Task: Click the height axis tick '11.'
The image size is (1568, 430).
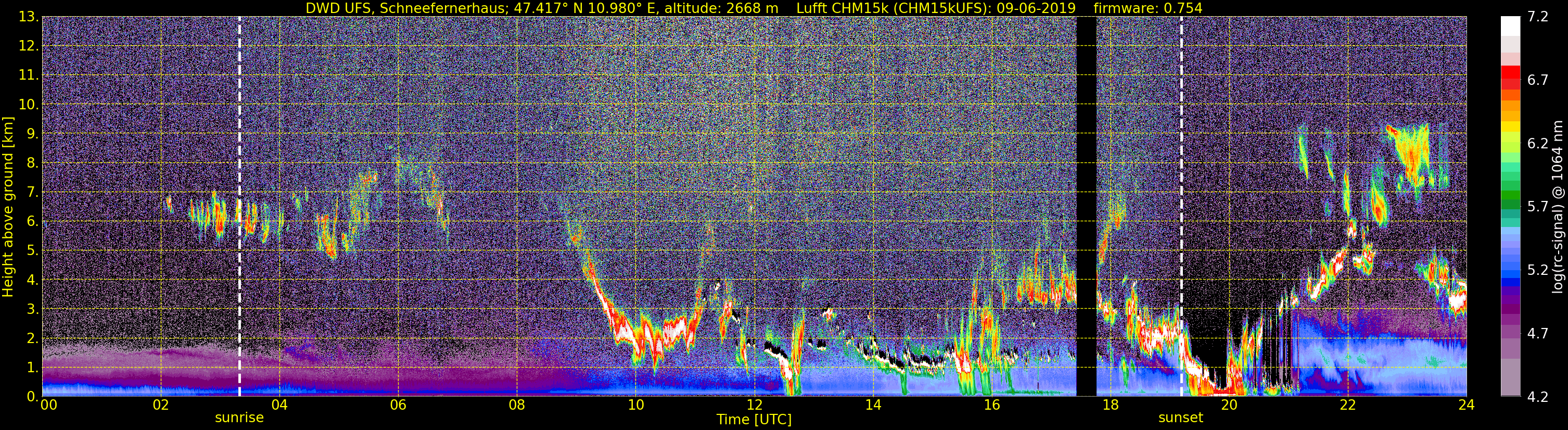Action: coord(28,75)
